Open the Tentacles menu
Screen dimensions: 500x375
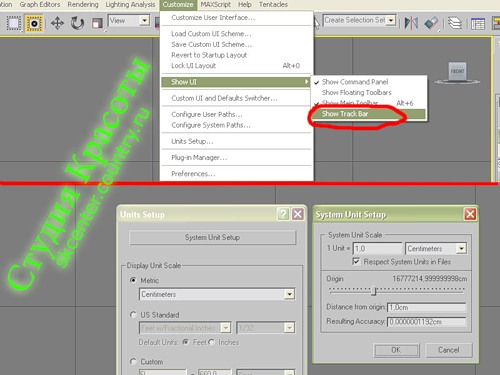(x=273, y=5)
